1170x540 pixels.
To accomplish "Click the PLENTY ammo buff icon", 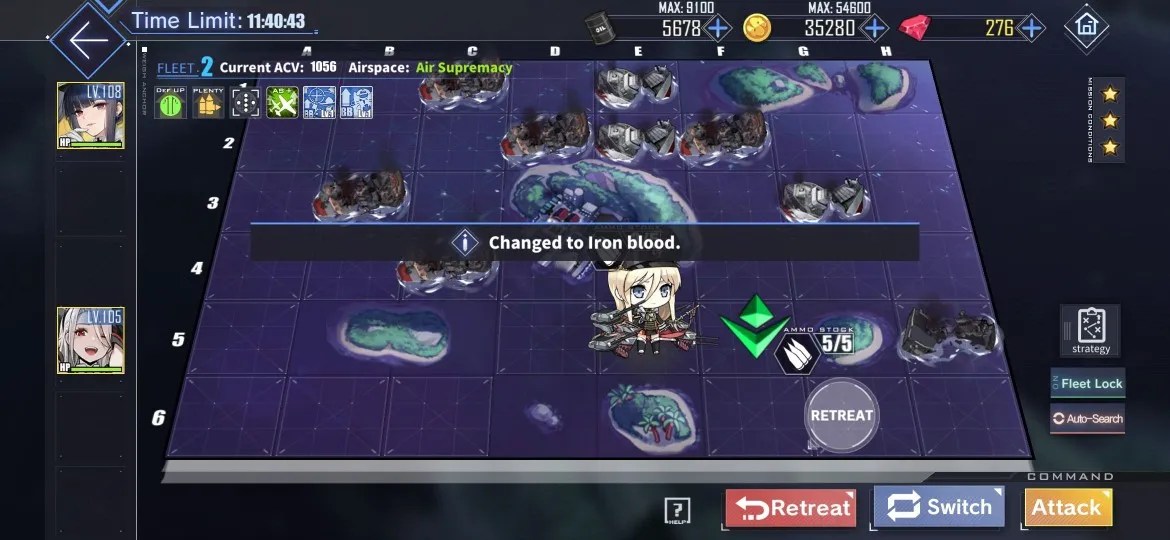I will [208, 102].
